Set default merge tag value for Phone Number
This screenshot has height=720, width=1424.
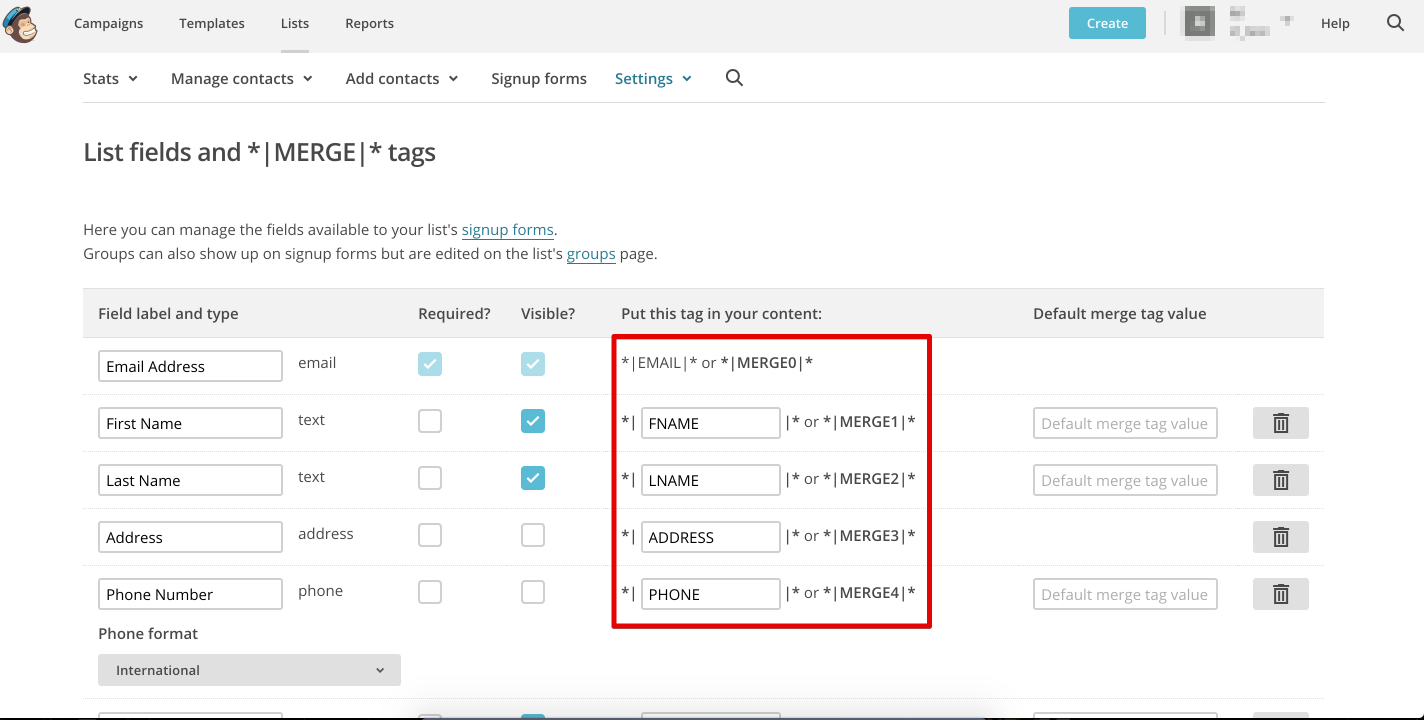click(x=1125, y=594)
